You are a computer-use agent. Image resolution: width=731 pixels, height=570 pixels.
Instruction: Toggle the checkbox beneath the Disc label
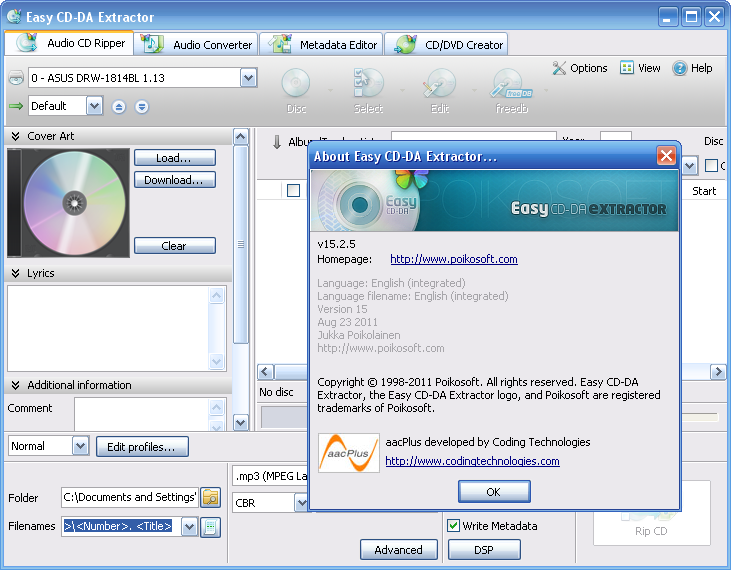point(711,165)
